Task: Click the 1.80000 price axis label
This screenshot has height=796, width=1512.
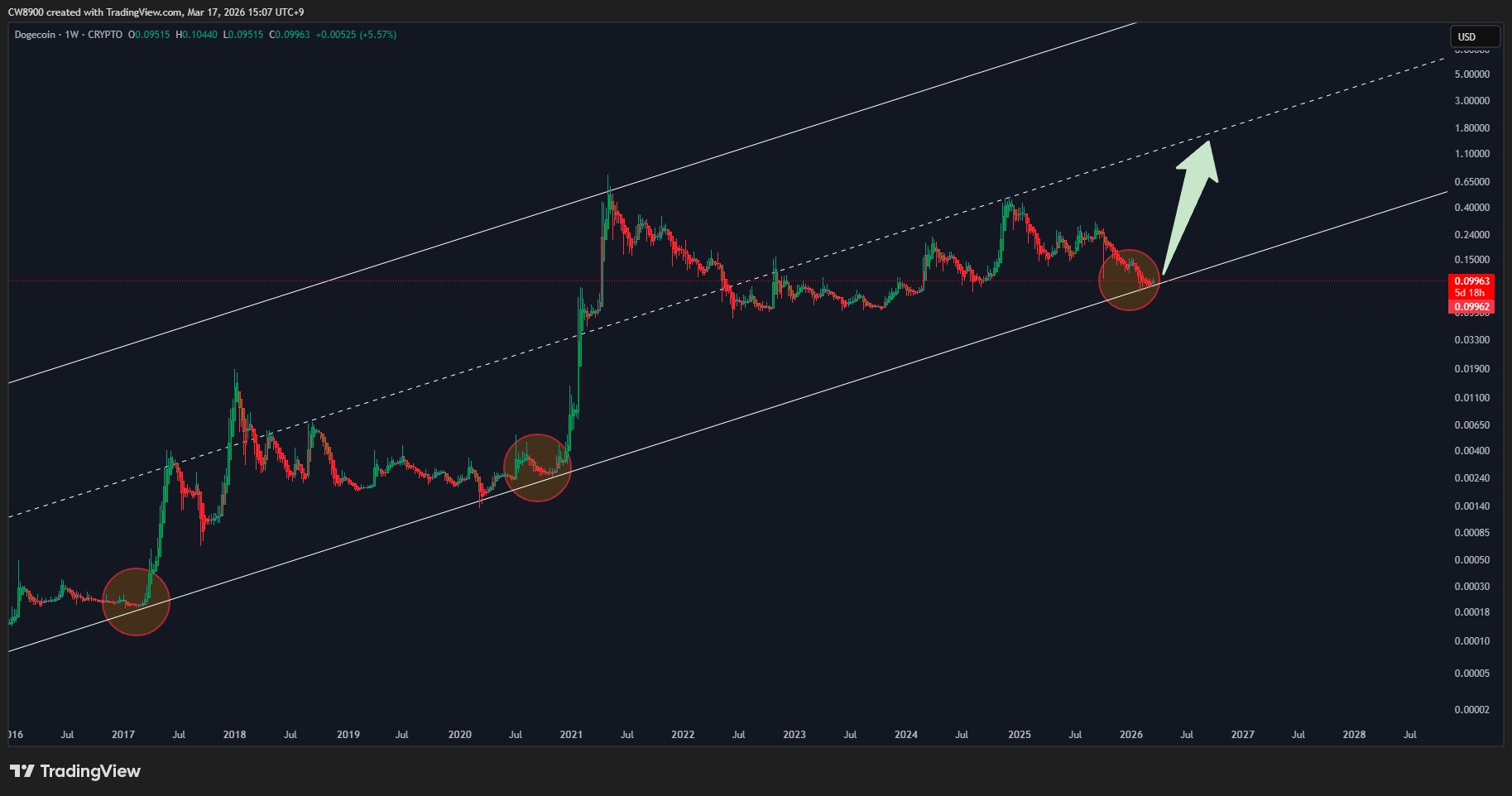Action: click(x=1472, y=128)
